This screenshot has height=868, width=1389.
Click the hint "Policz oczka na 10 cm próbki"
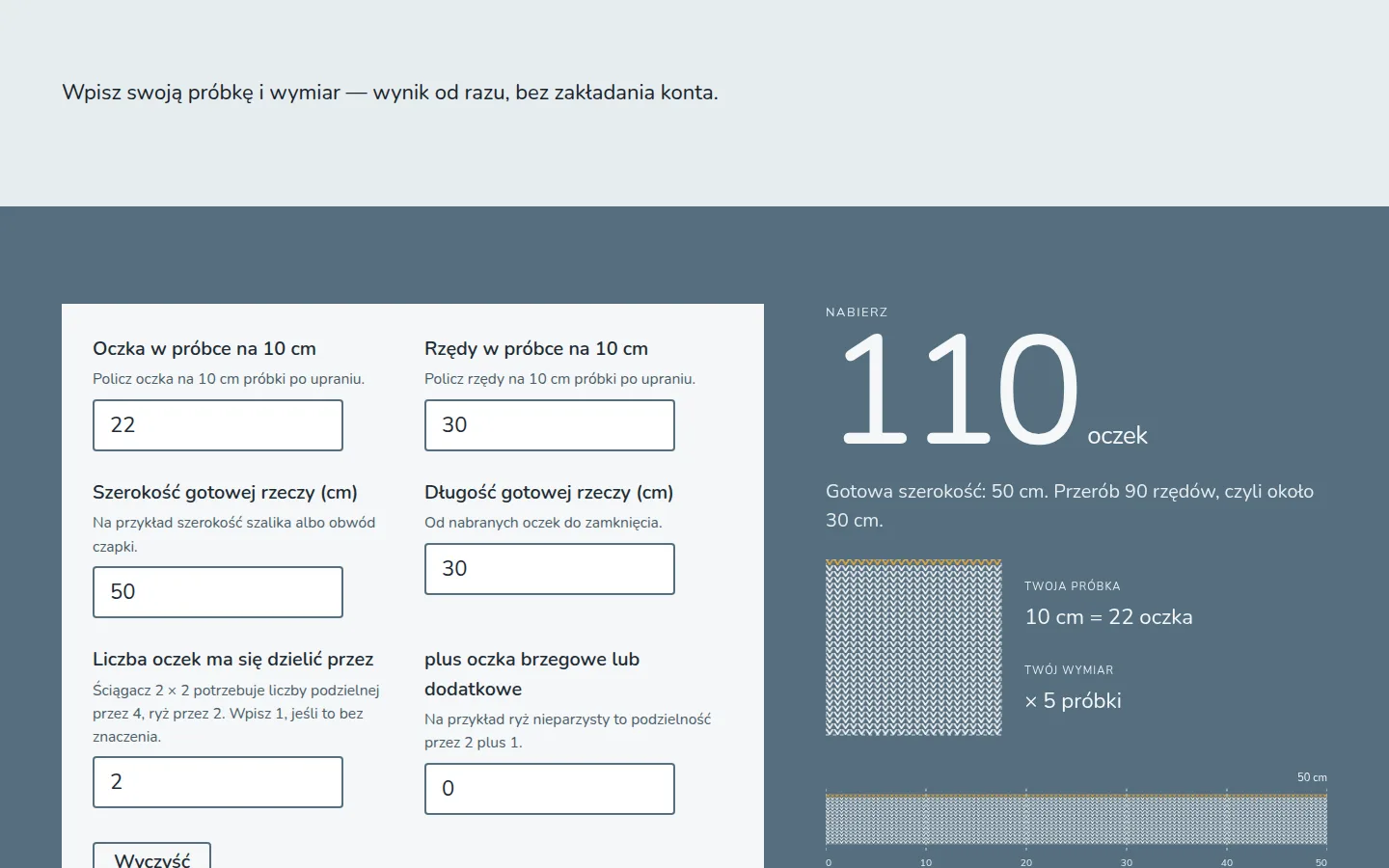[229, 379]
